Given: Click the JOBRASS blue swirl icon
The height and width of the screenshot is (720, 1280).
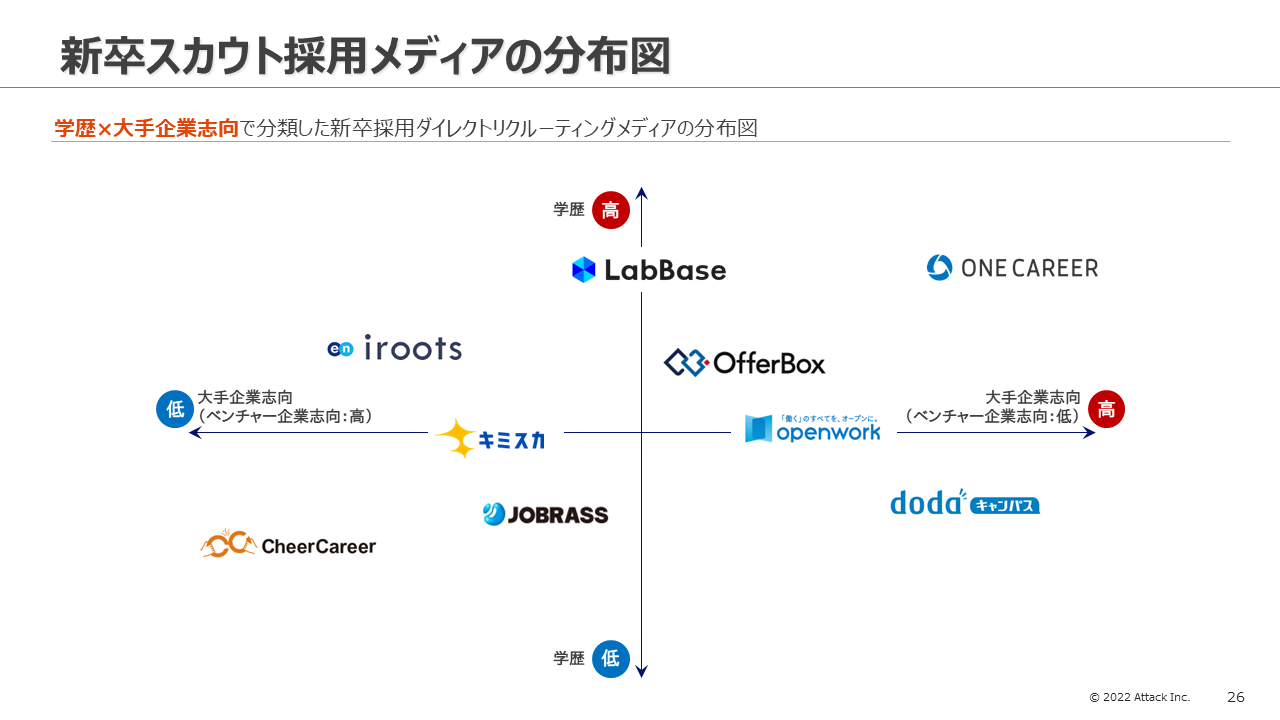Looking at the screenshot, I should (x=494, y=514).
